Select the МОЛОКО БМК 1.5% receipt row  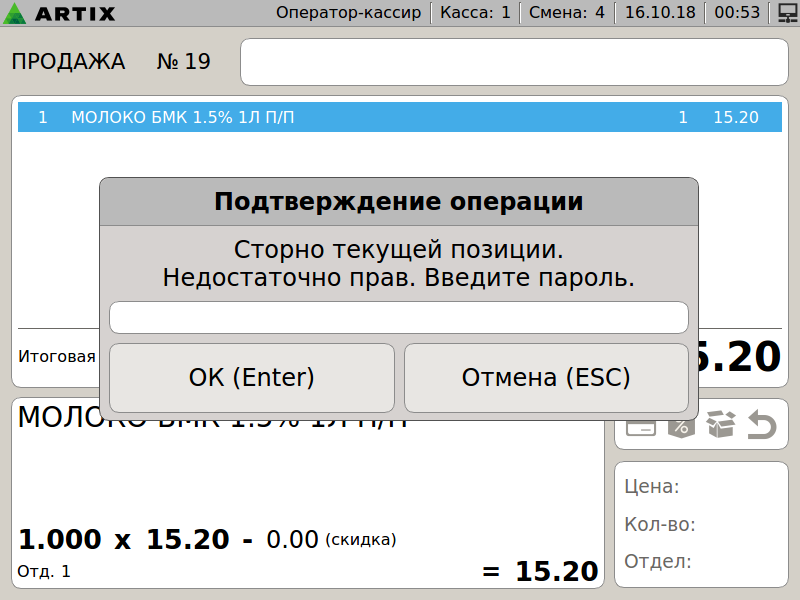click(x=398, y=117)
